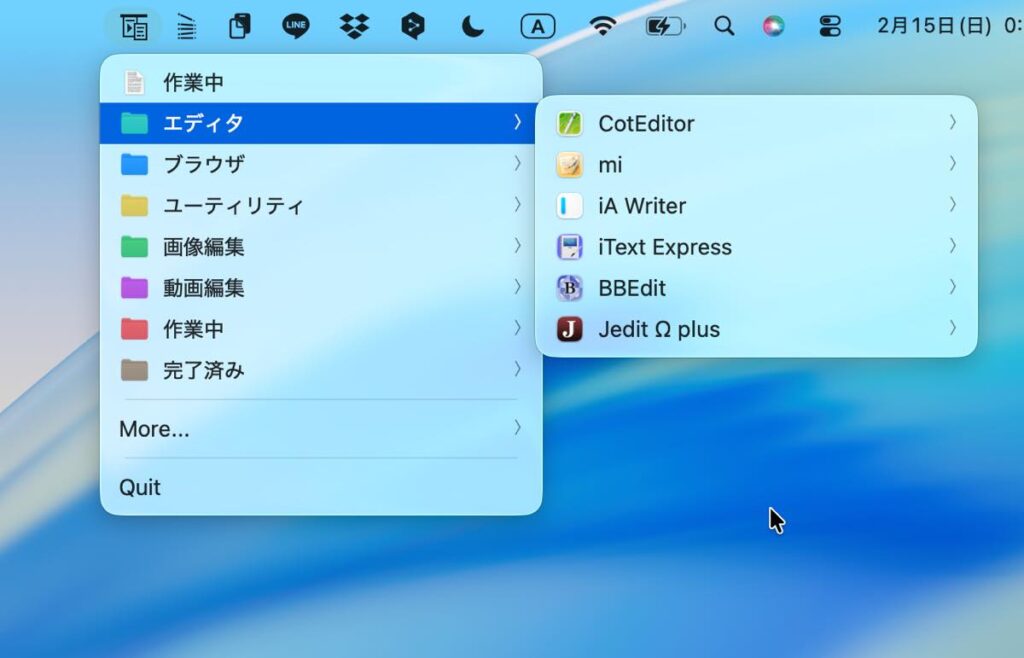
Task: Open the Dropbox menu bar icon
Action: point(354,26)
